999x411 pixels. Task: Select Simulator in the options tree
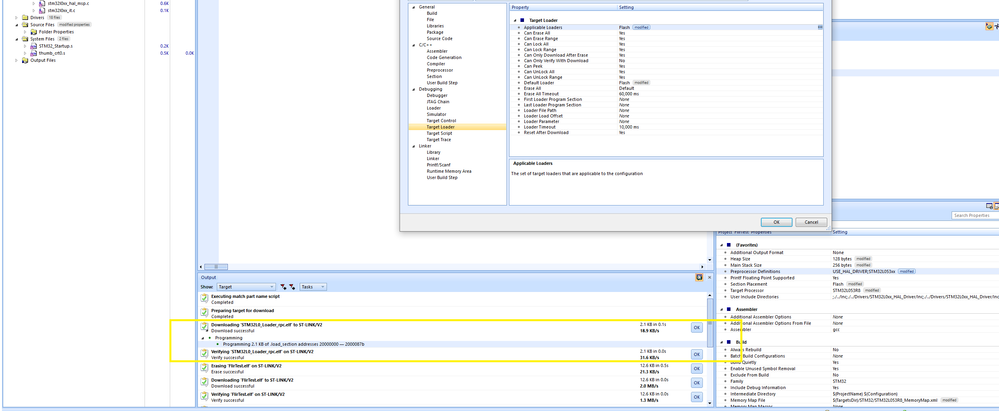pos(436,115)
